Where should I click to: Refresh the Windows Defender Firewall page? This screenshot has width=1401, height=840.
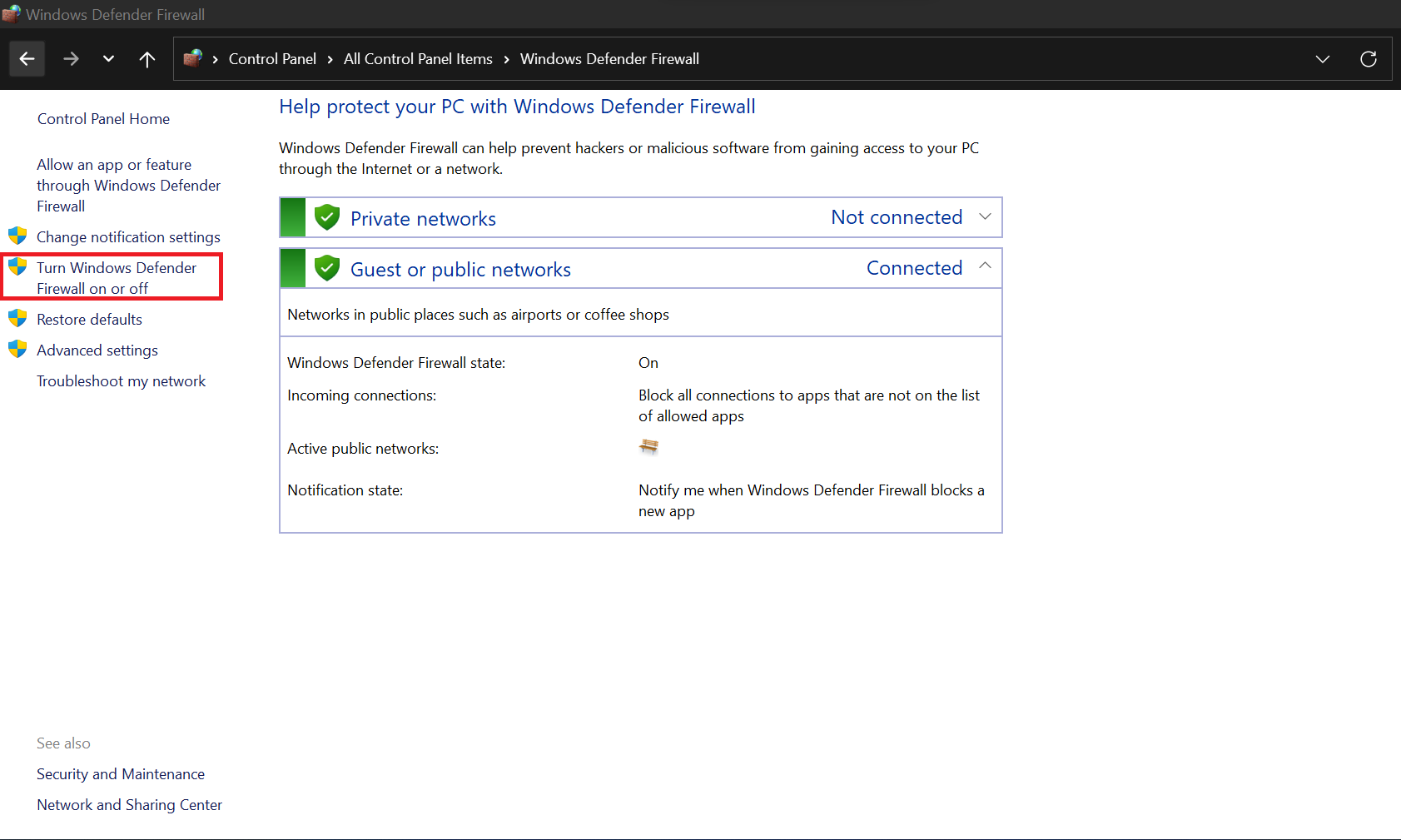tap(1369, 59)
